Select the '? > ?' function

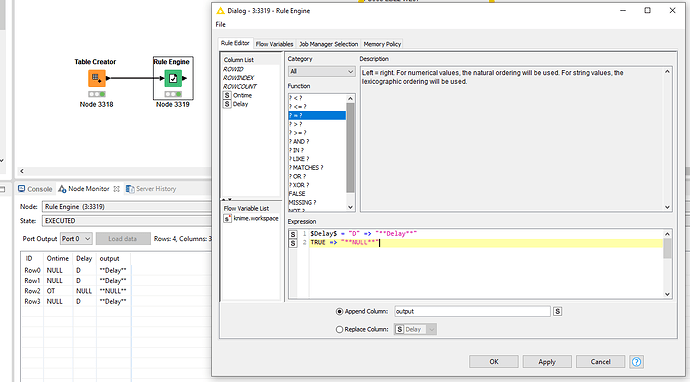tap(317, 124)
